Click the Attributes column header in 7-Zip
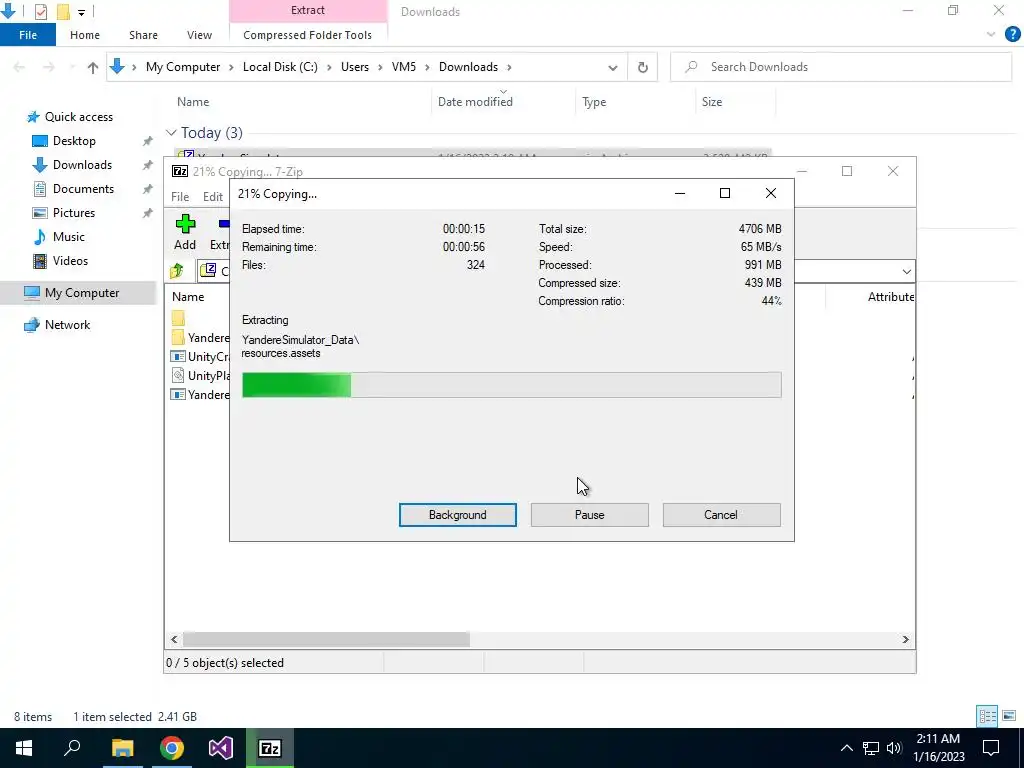The height and width of the screenshot is (768, 1024). tap(891, 296)
